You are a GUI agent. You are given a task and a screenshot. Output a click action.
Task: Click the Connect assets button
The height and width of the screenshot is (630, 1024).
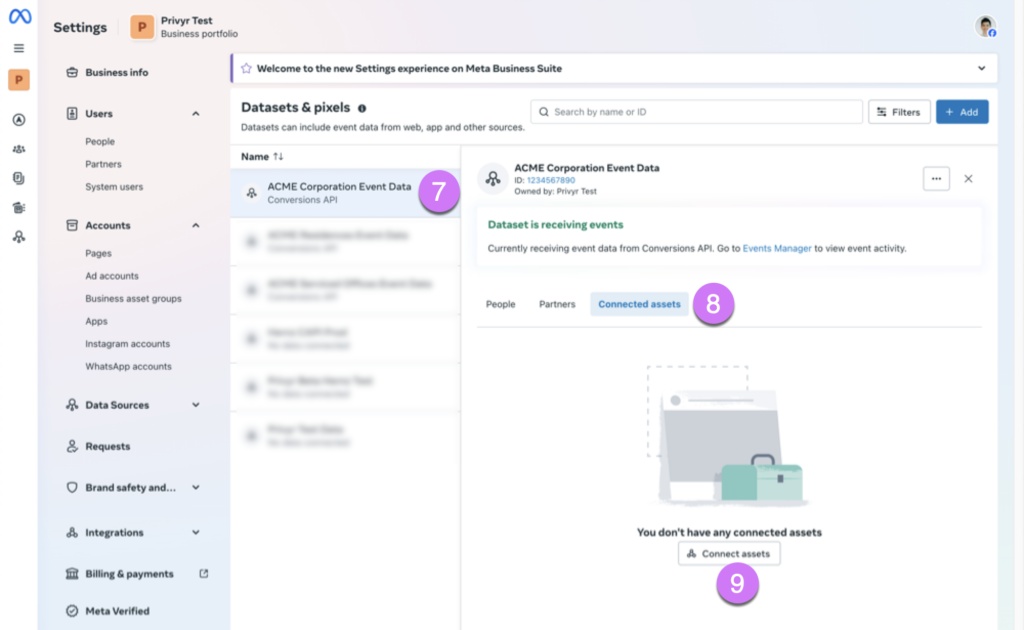coord(729,554)
